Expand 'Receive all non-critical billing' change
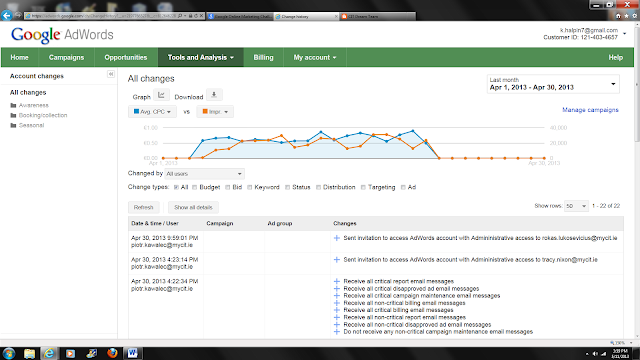The width and height of the screenshot is (640, 360). pyautogui.click(x=337, y=303)
